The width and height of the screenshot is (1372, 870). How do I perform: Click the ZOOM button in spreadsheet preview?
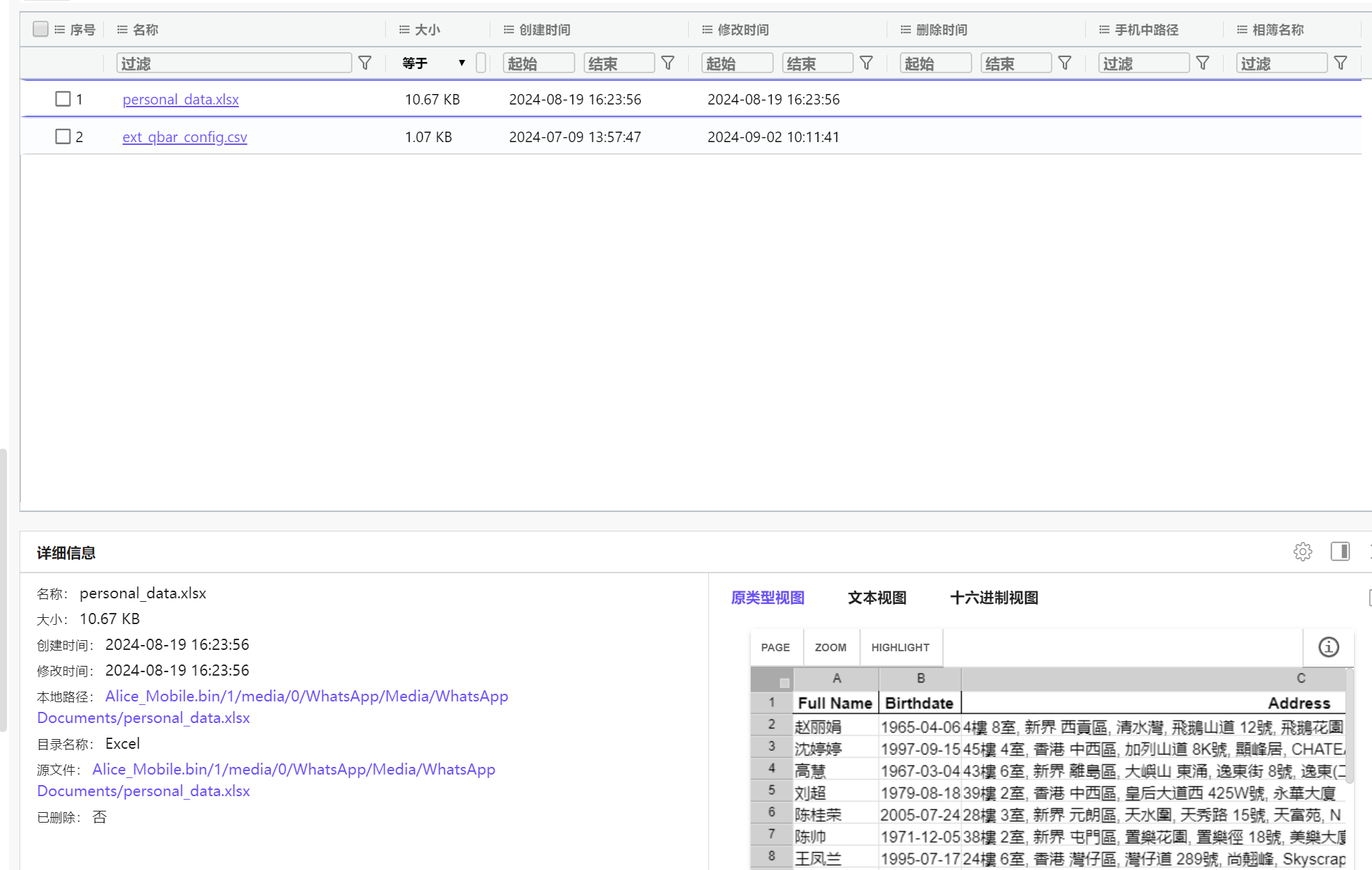[x=831, y=647]
